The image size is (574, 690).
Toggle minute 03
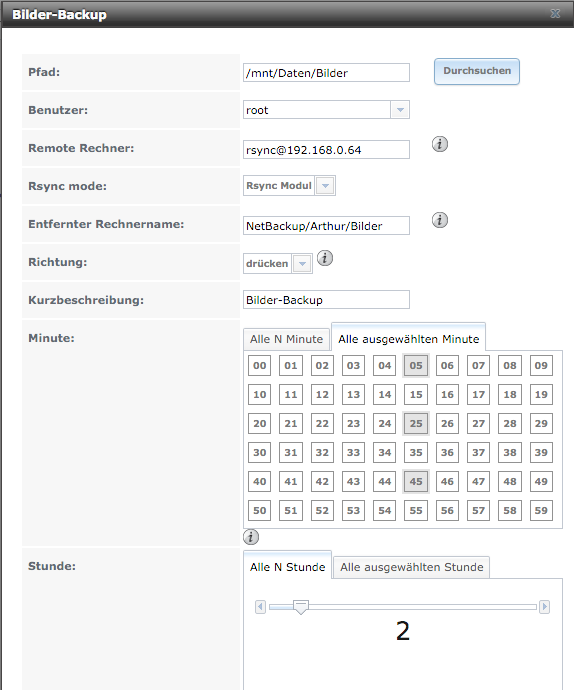353,365
